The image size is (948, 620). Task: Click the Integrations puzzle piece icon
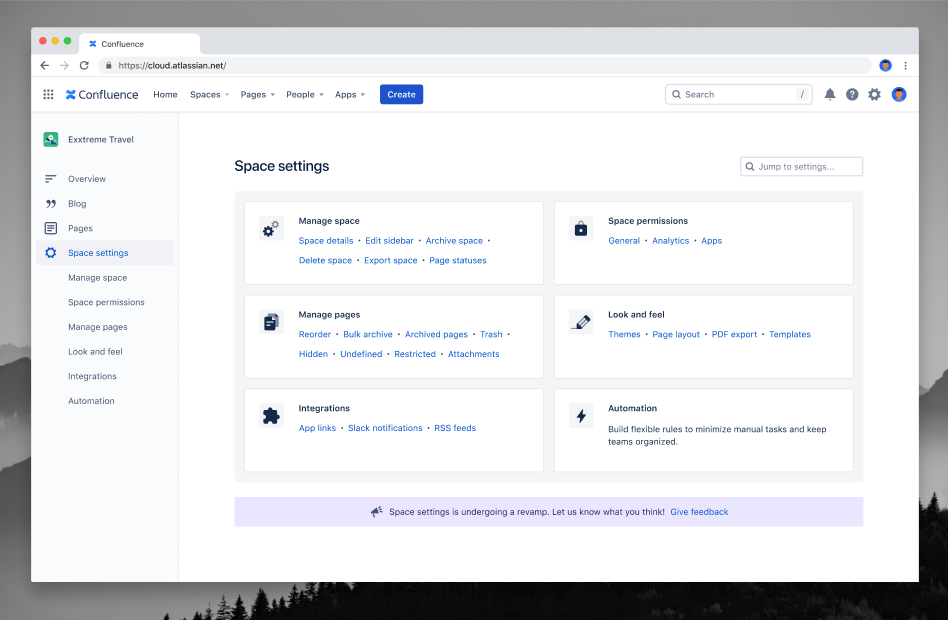point(271,416)
